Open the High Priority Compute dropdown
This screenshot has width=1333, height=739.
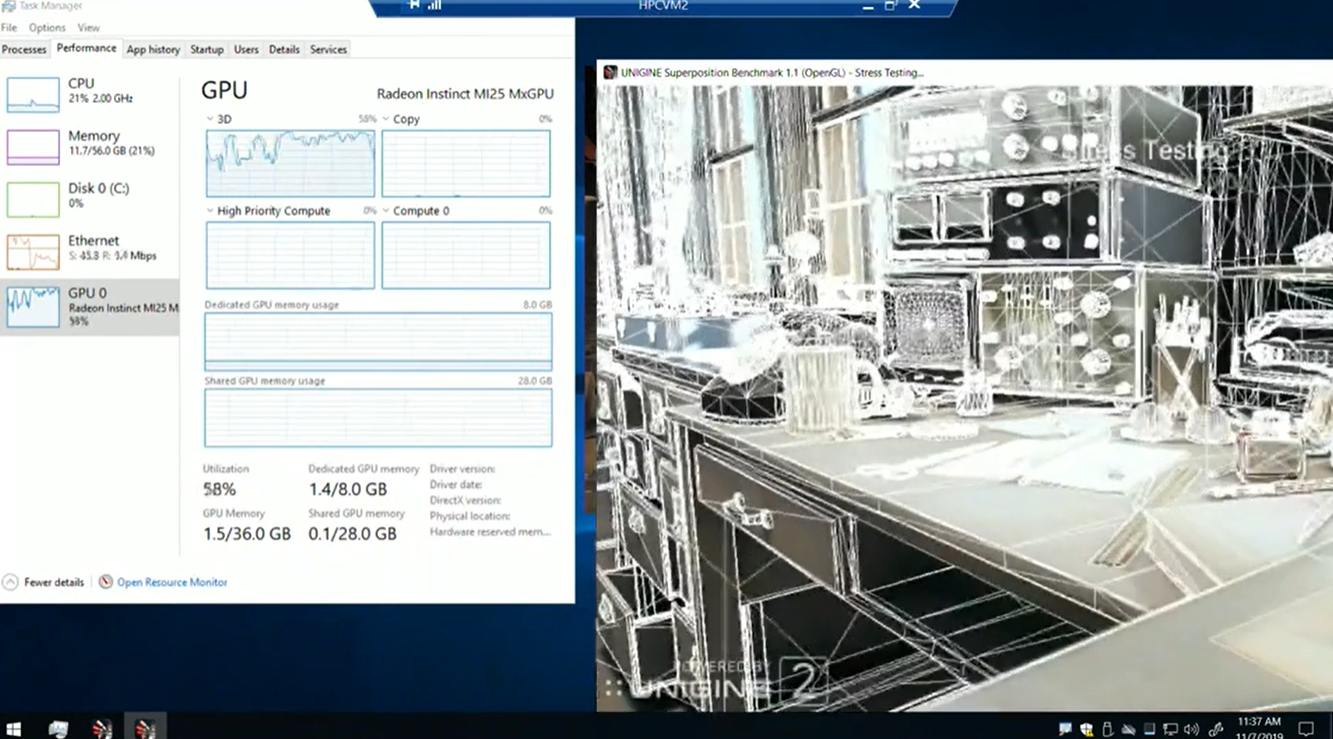click(x=210, y=211)
